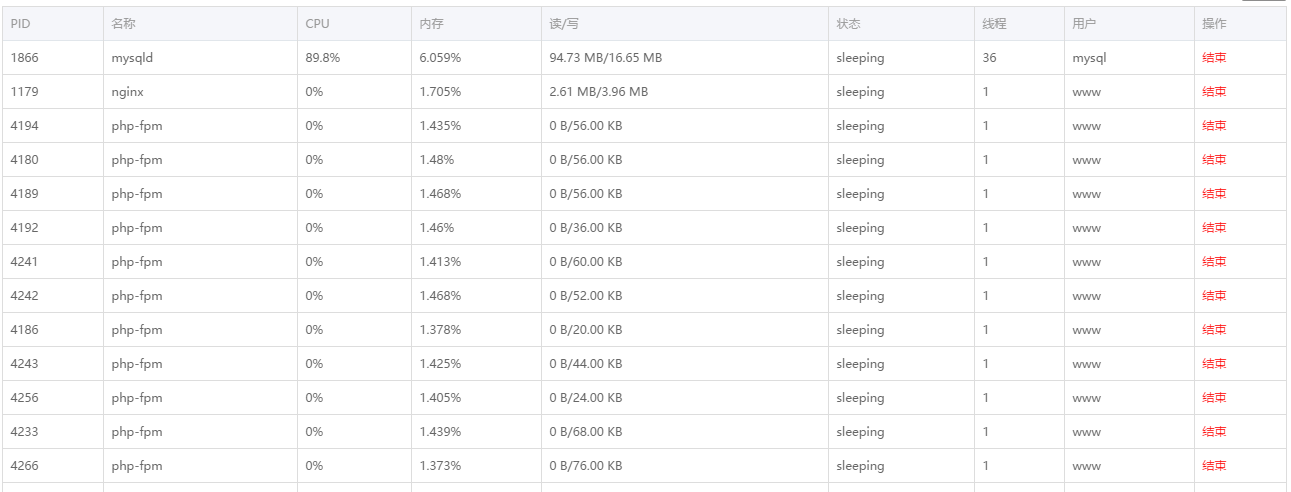1291x492 pixels.
Task: End process 4242 via 结束 link
Action: 1214,296
